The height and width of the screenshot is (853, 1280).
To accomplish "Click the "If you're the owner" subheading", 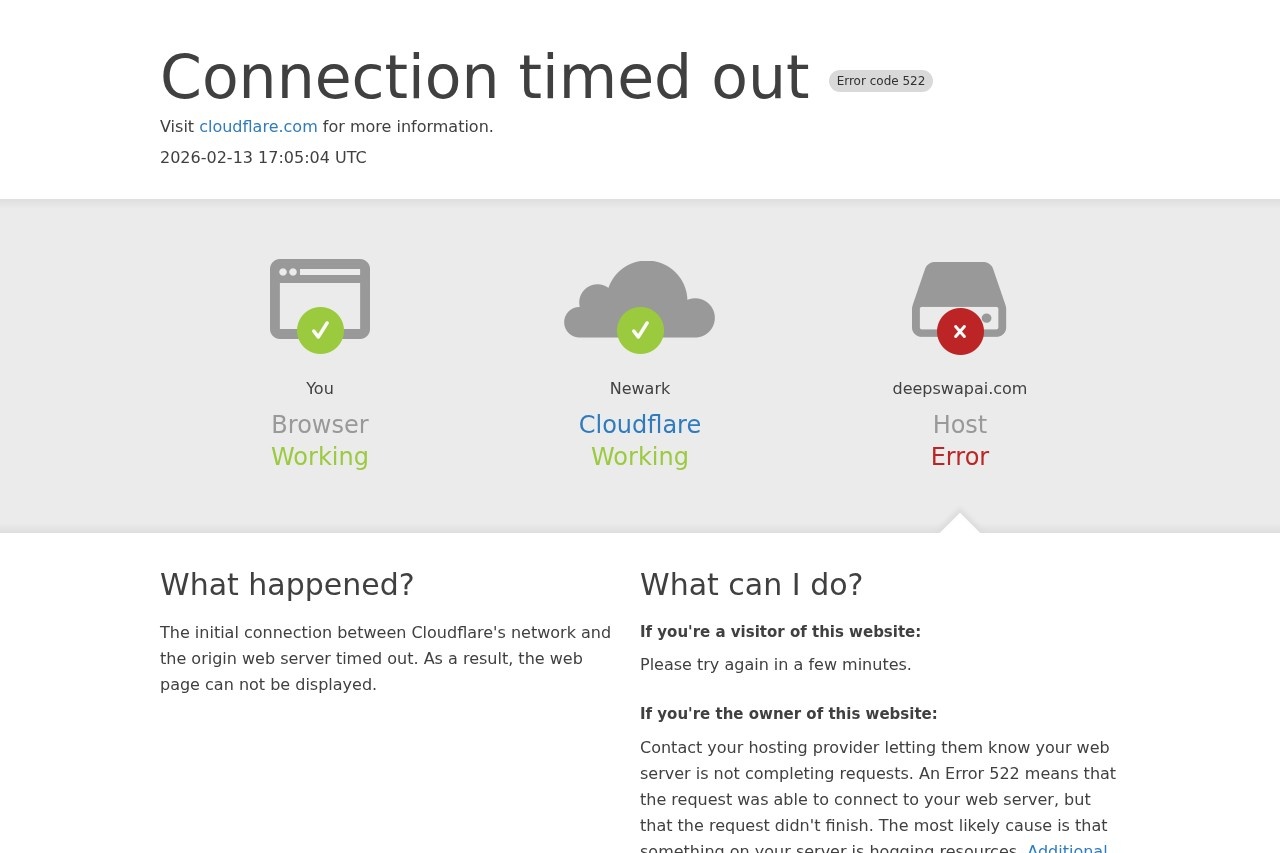I will point(788,714).
